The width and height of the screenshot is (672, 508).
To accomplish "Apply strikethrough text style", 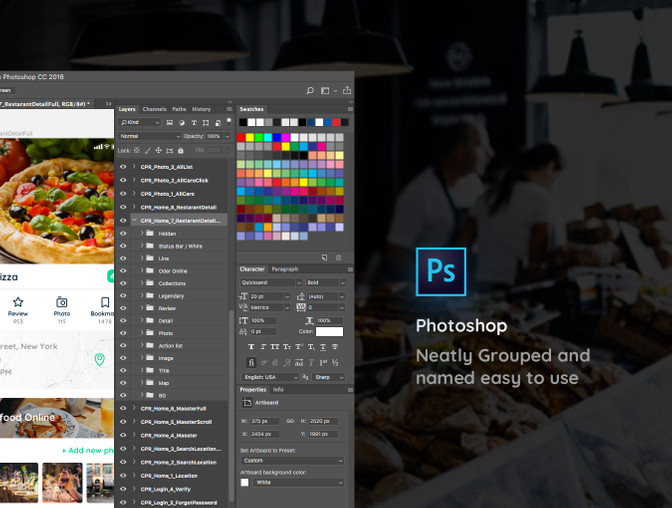I will [335, 347].
